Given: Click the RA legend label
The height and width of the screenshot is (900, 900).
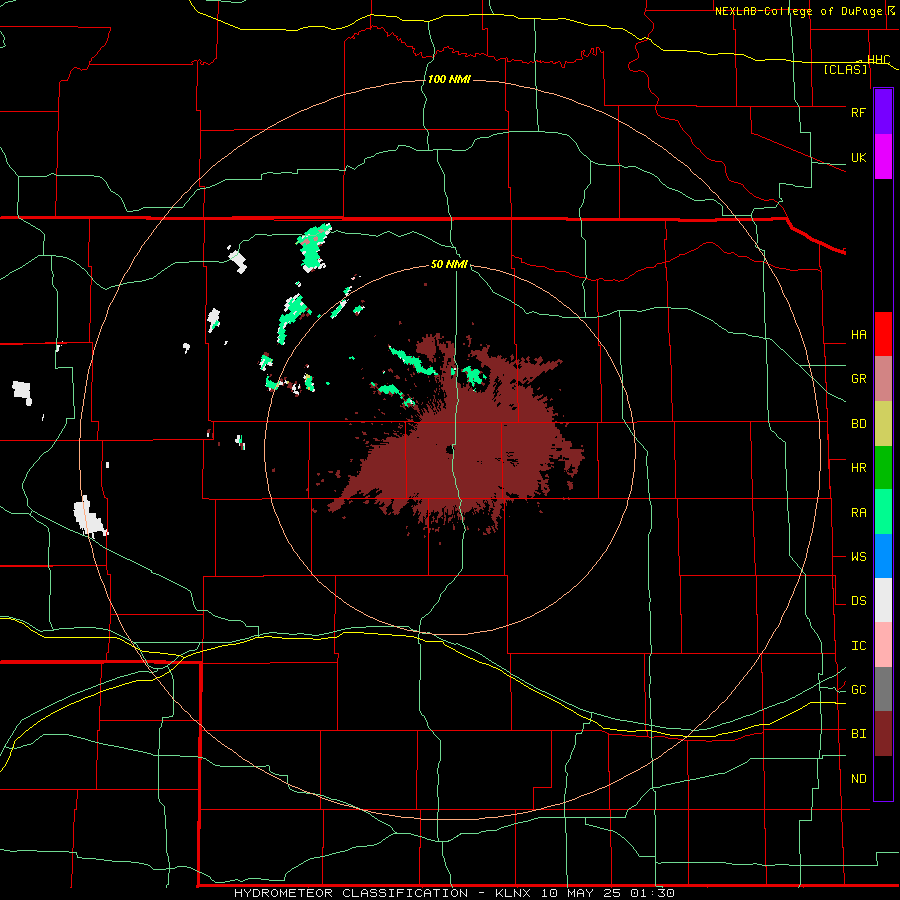Looking at the screenshot, I should (x=858, y=512).
